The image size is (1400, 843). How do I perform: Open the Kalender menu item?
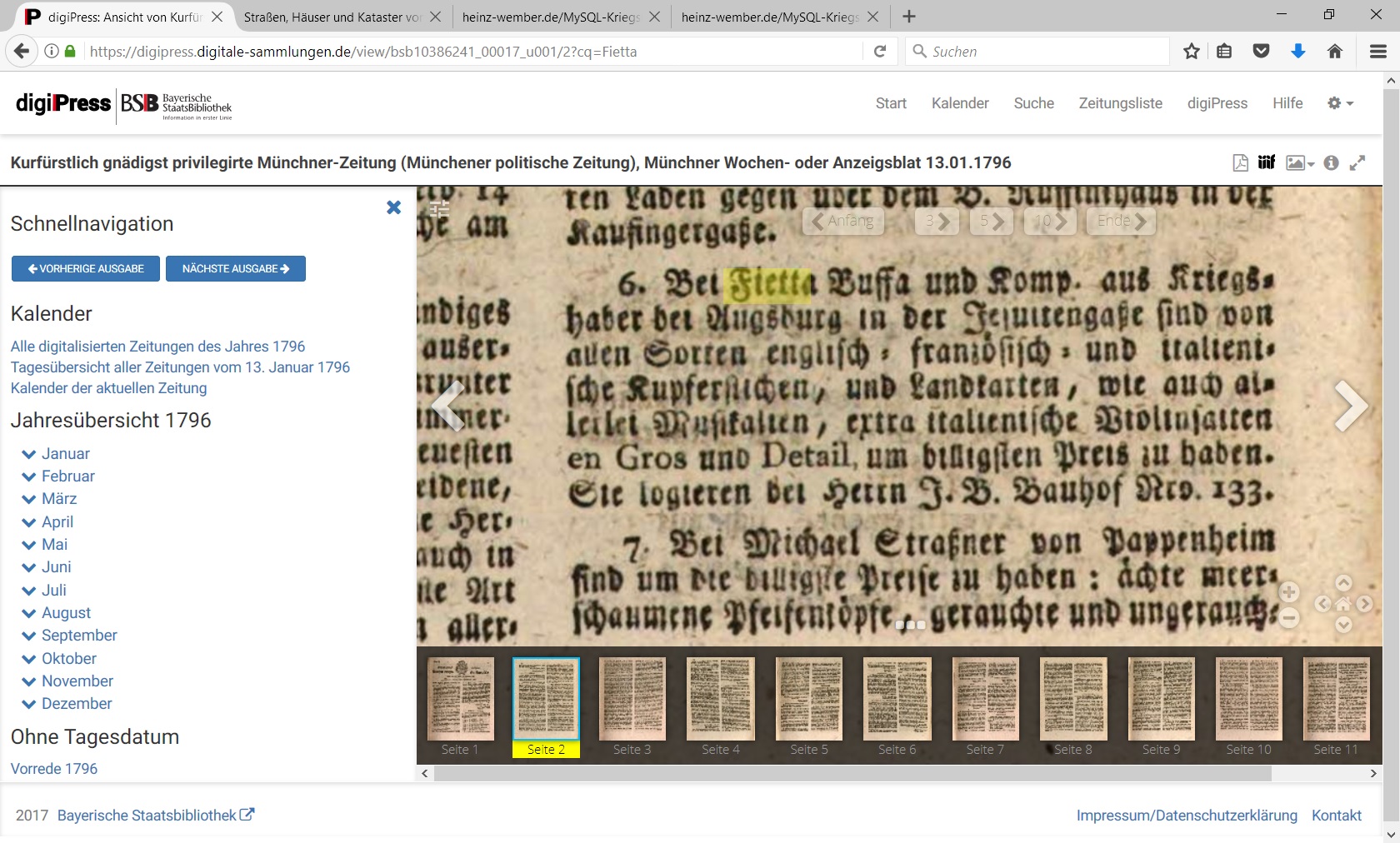[x=960, y=103]
